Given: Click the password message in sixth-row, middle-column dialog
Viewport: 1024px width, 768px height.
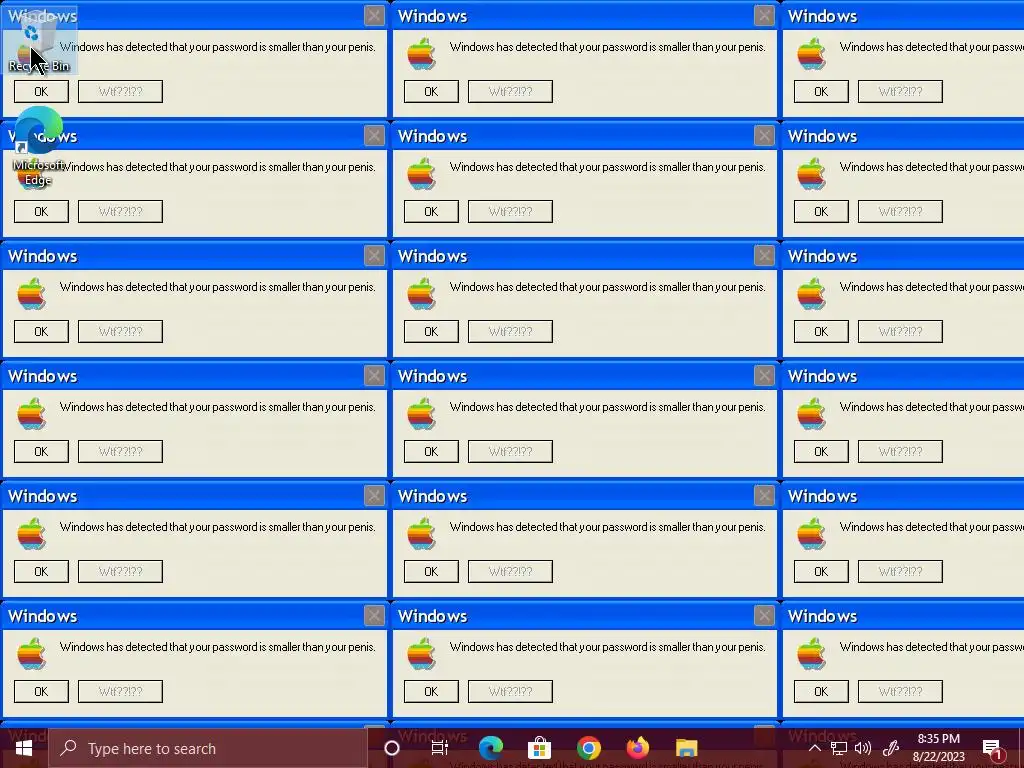Looking at the screenshot, I should tap(607, 647).
